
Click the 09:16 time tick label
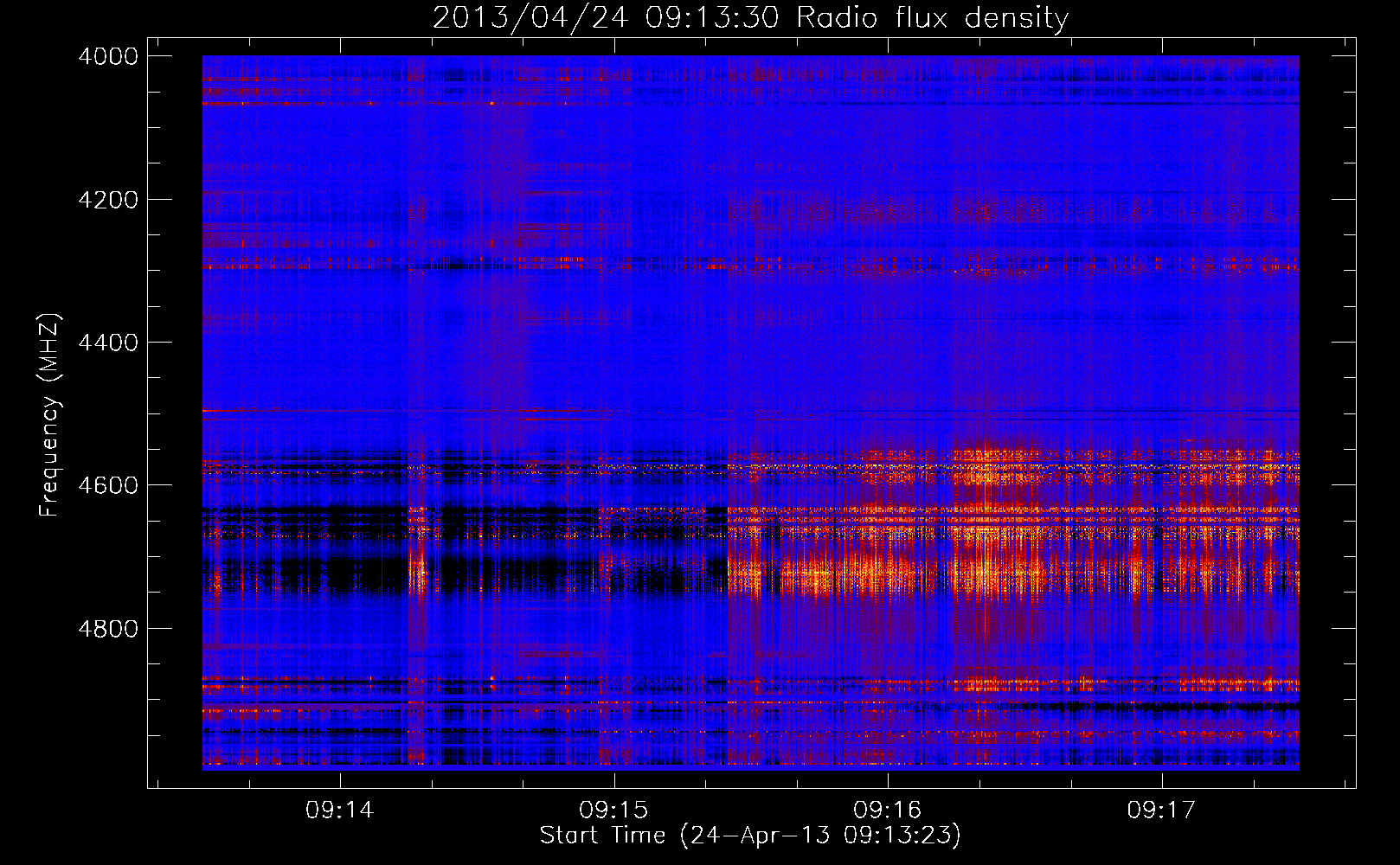pos(888,810)
